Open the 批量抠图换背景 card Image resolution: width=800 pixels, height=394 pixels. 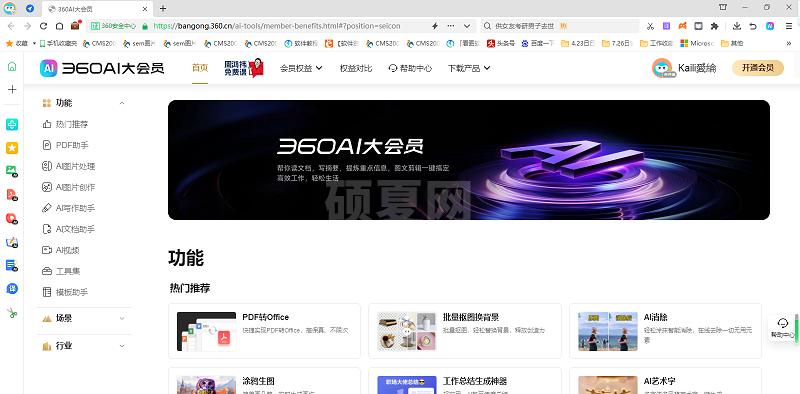[x=465, y=331]
